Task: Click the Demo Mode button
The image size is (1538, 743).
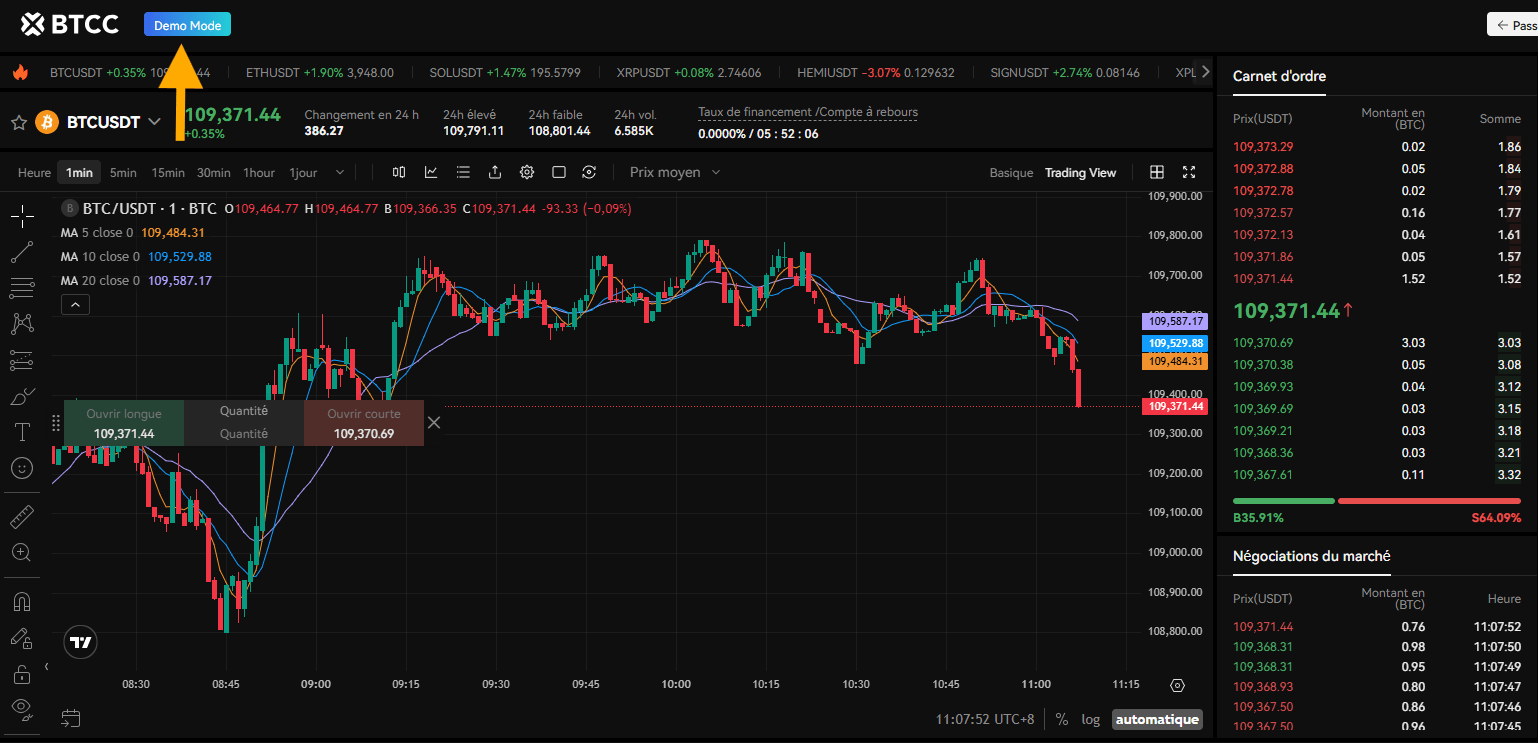Action: [187, 25]
